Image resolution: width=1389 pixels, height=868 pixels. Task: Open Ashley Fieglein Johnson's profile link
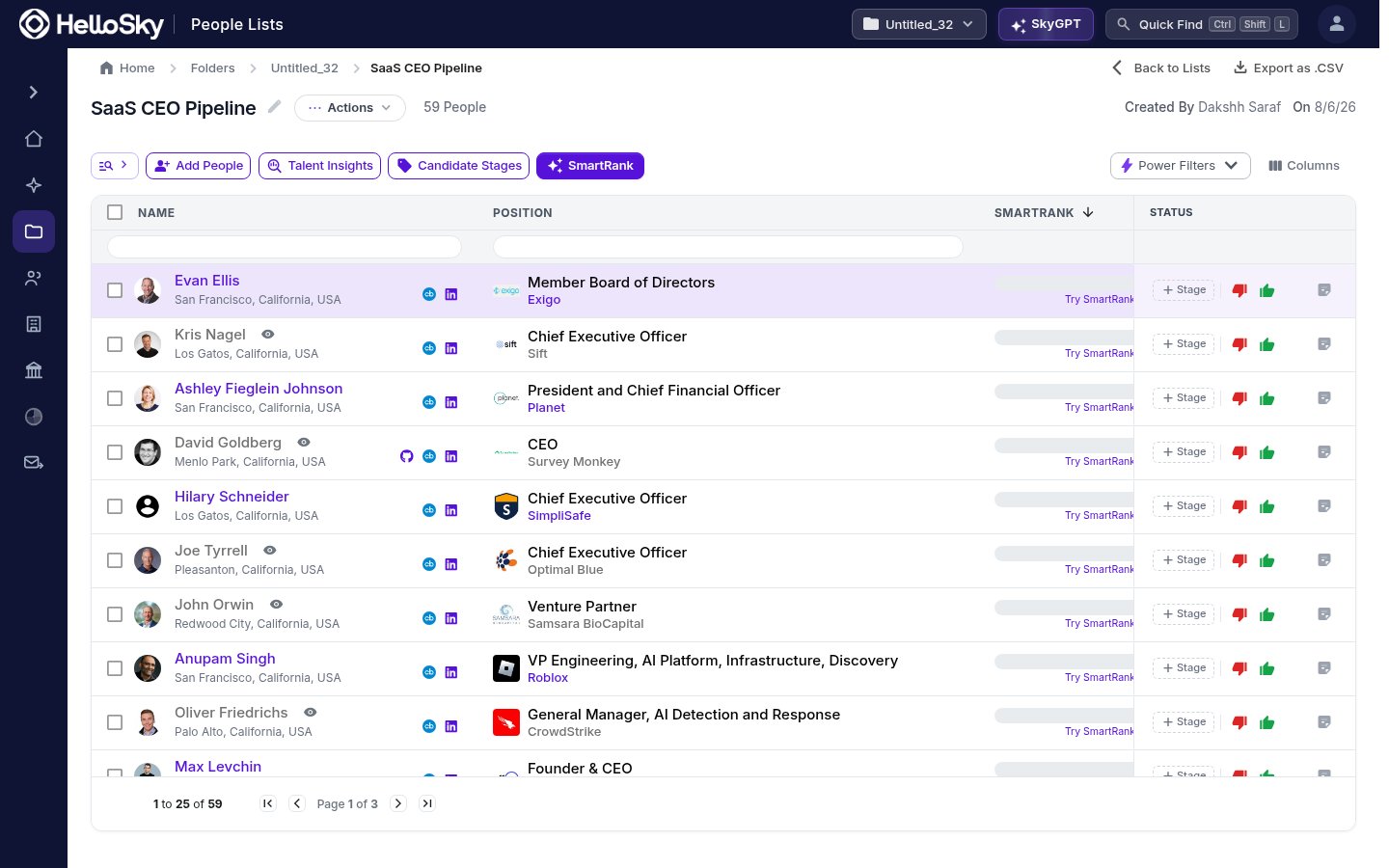(259, 389)
